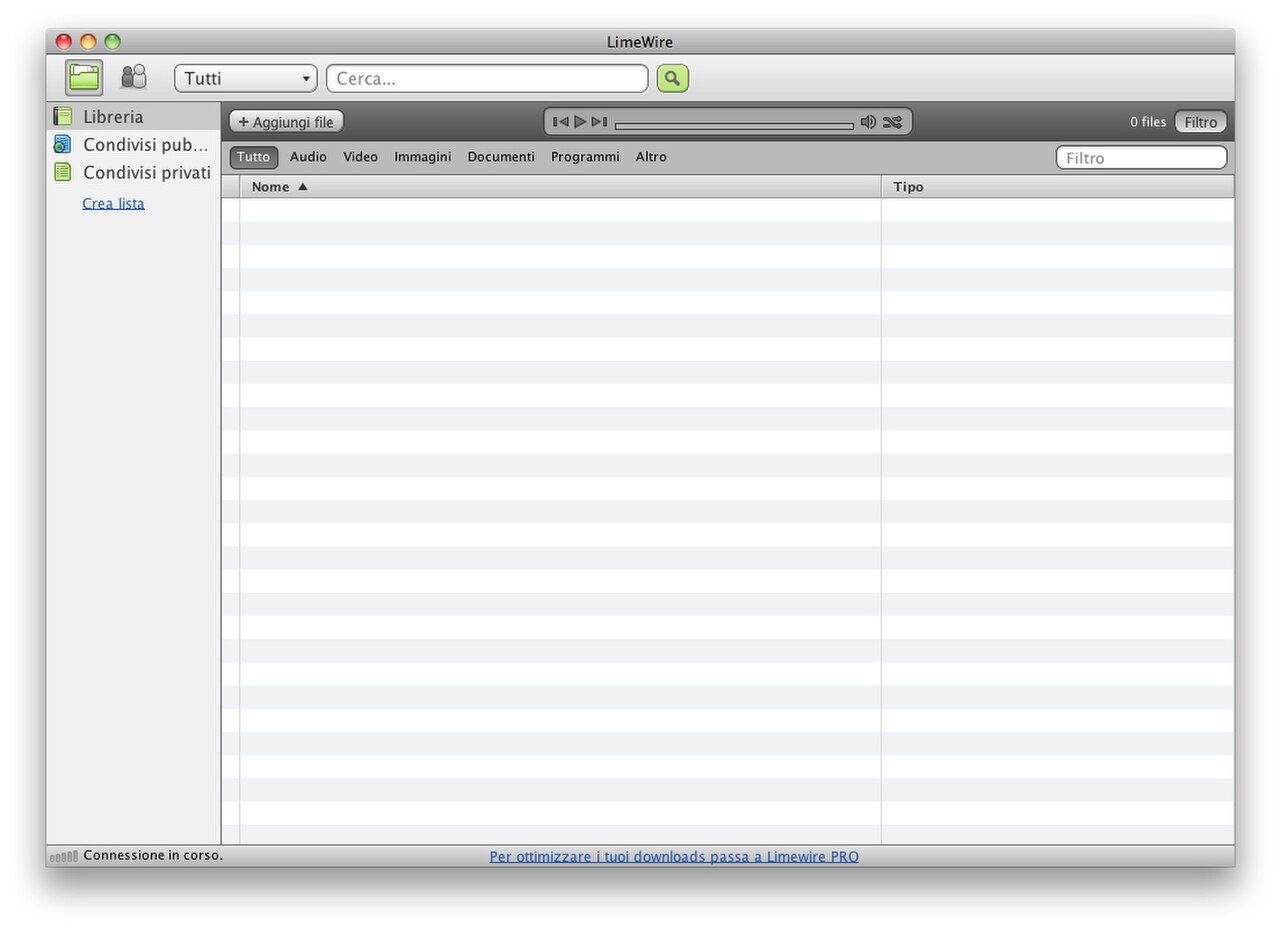Select the Tutto category tab
This screenshot has height=928, width=1280.
(254, 157)
